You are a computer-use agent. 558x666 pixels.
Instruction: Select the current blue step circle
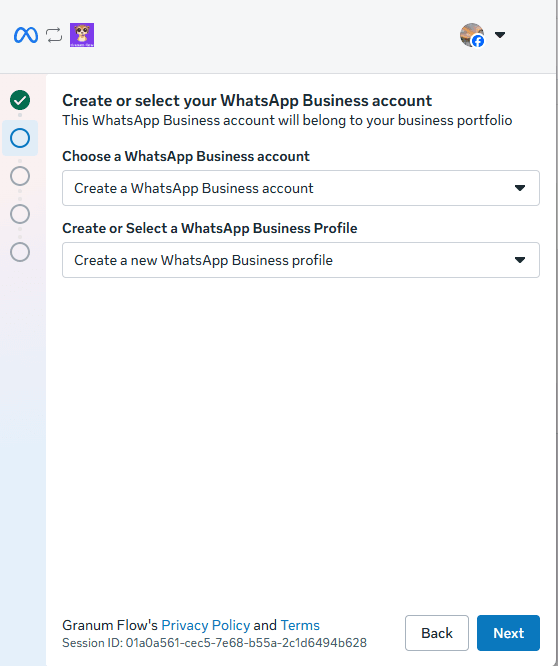20,138
